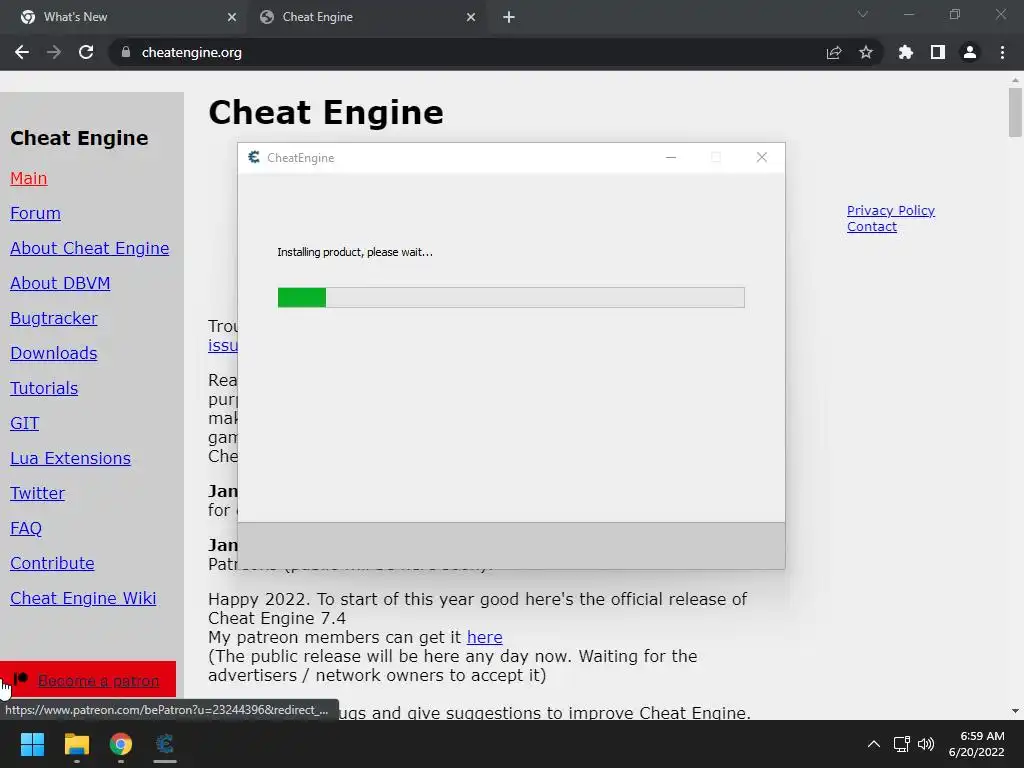Open the Contact link
The width and height of the screenshot is (1024, 768).
(872, 227)
